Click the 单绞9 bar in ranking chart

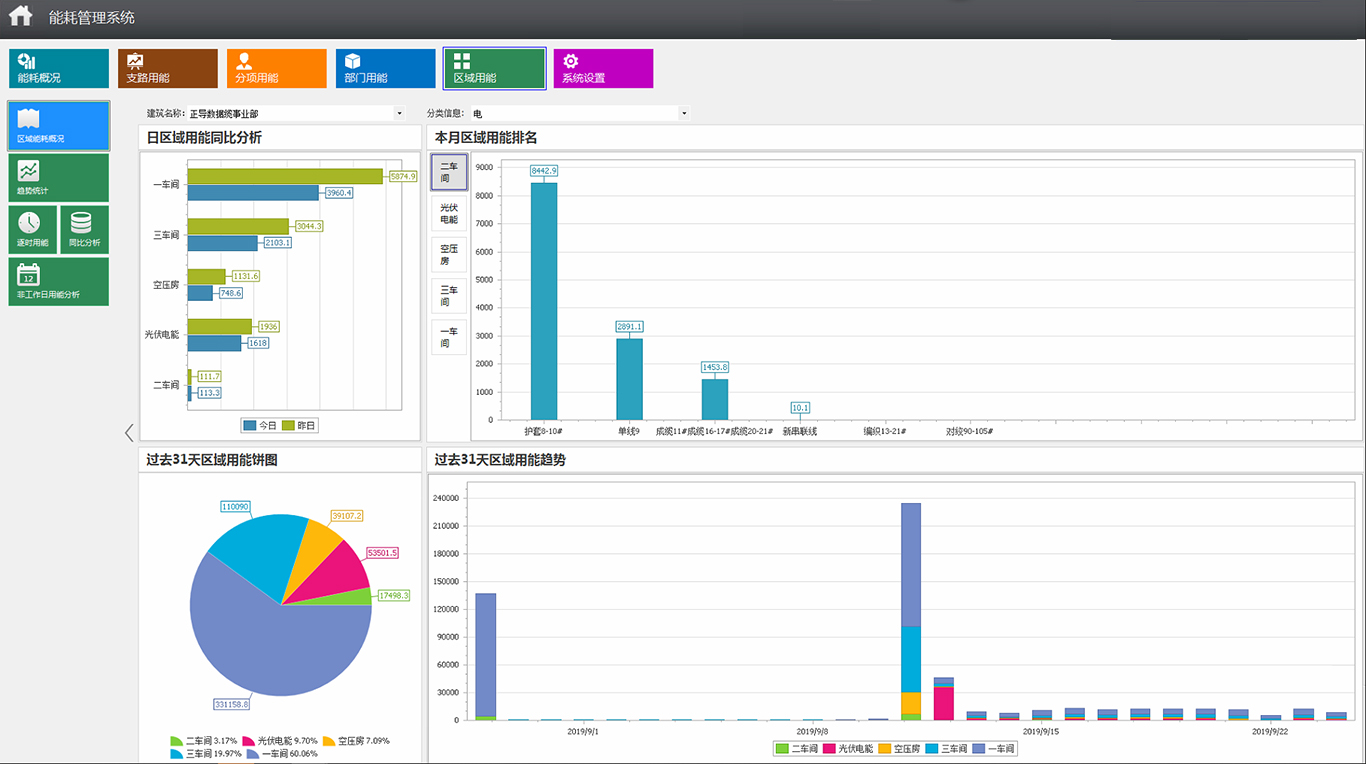pos(629,379)
